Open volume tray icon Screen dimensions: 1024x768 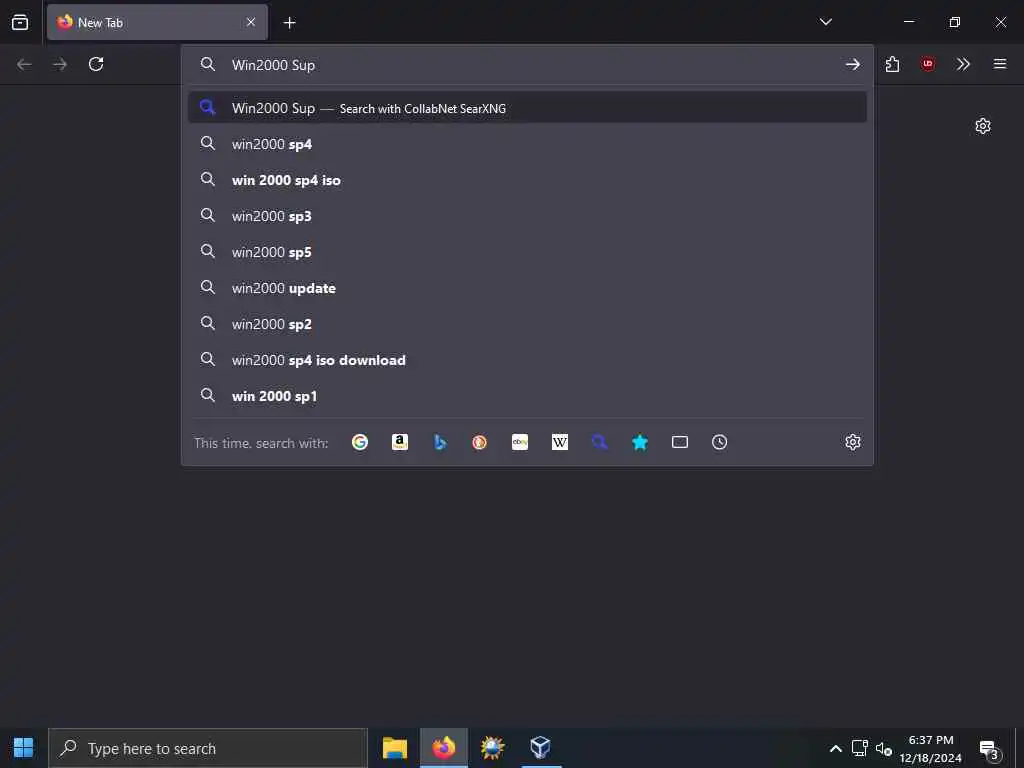(884, 748)
